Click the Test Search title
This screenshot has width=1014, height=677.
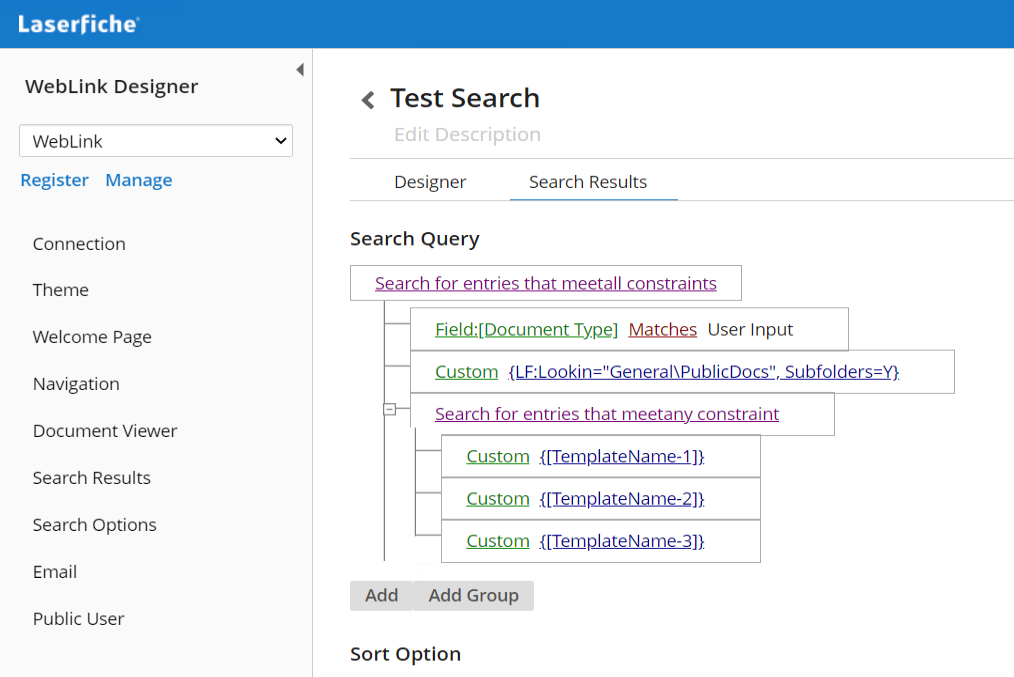point(465,98)
